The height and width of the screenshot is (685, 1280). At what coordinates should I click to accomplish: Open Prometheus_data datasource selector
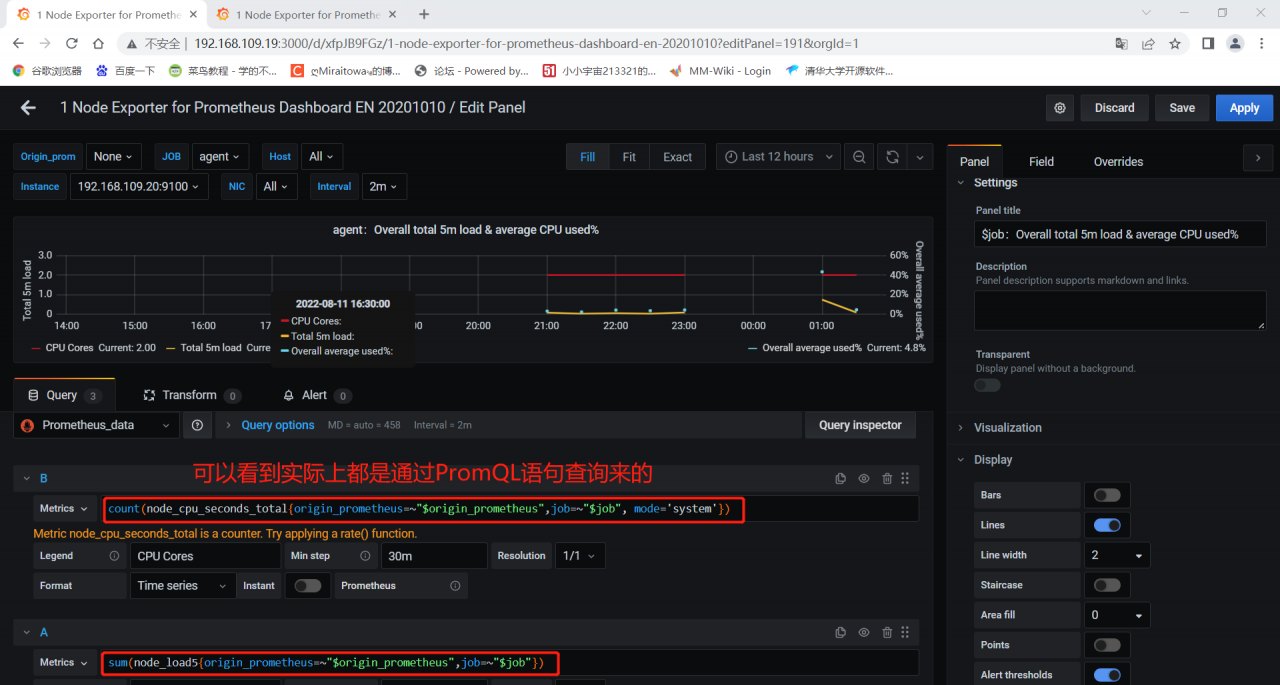(x=97, y=425)
